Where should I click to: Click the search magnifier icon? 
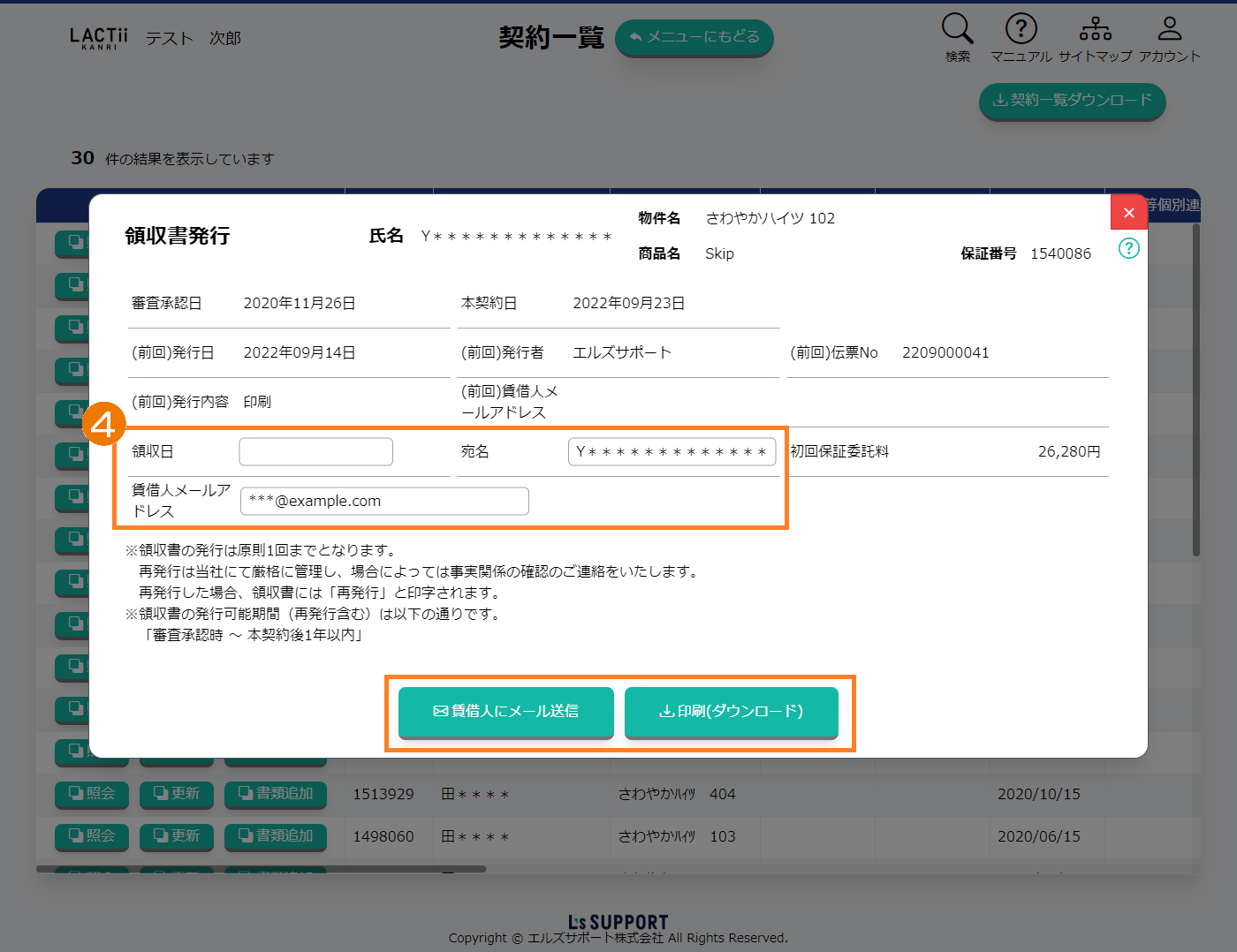coord(957,30)
